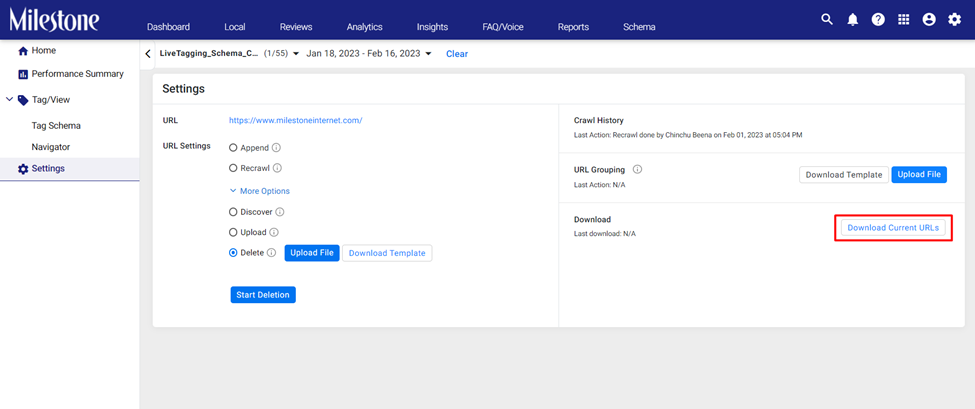Collapse the Tag/View tree chevron
Screen dimensions: 975x409
[x=9, y=99]
